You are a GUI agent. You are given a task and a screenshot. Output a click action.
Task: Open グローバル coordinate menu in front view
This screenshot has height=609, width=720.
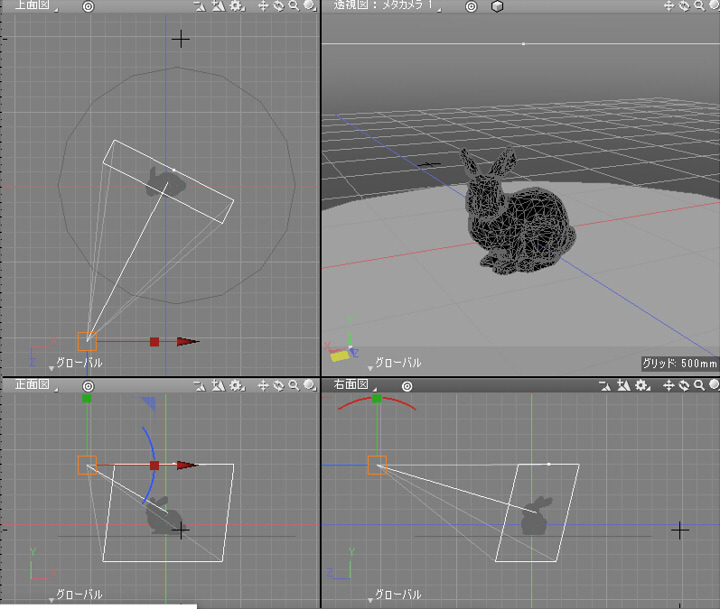click(76, 595)
